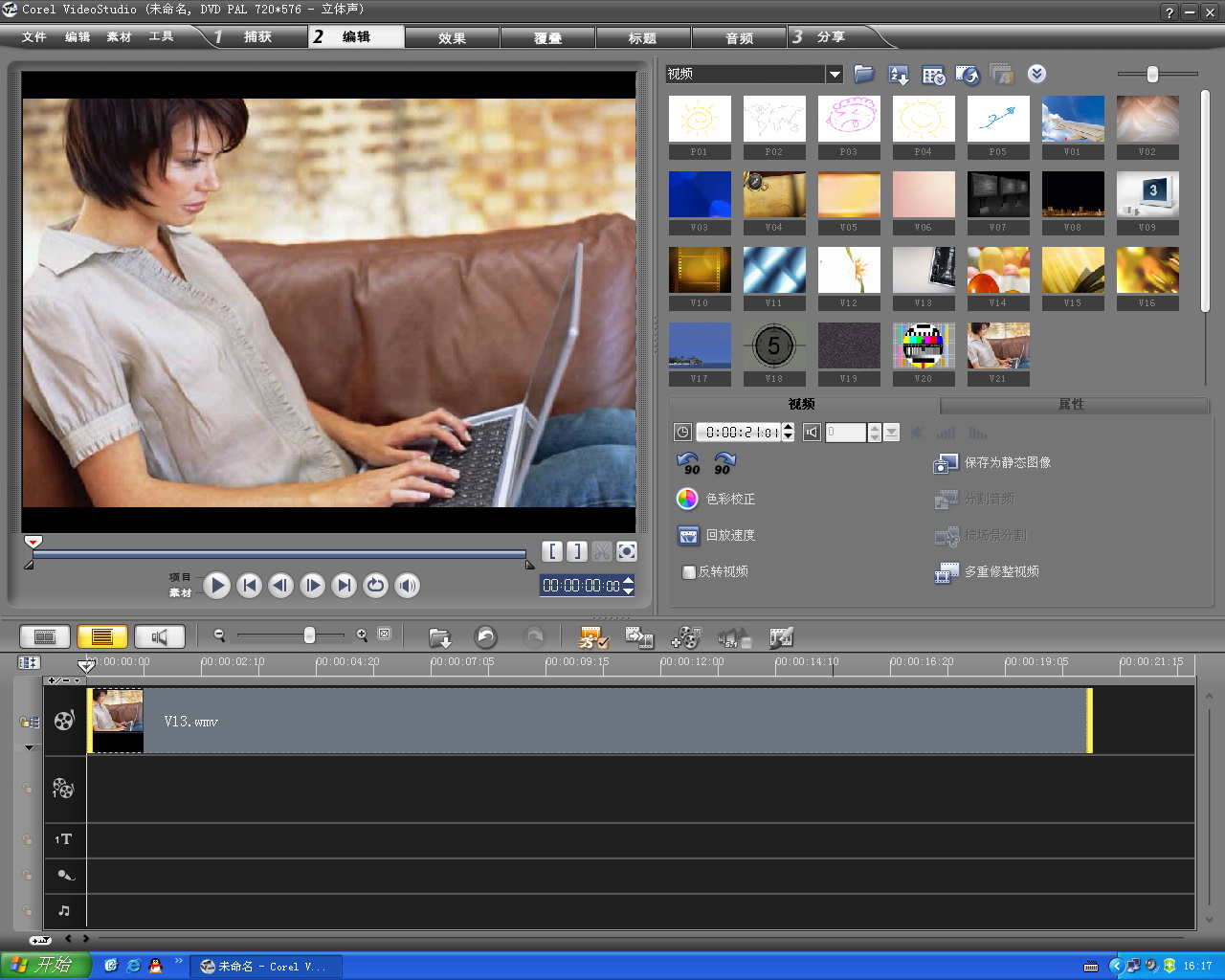
Task: Enable the reverse video (反转视频) checkbox
Action: pyautogui.click(x=688, y=572)
